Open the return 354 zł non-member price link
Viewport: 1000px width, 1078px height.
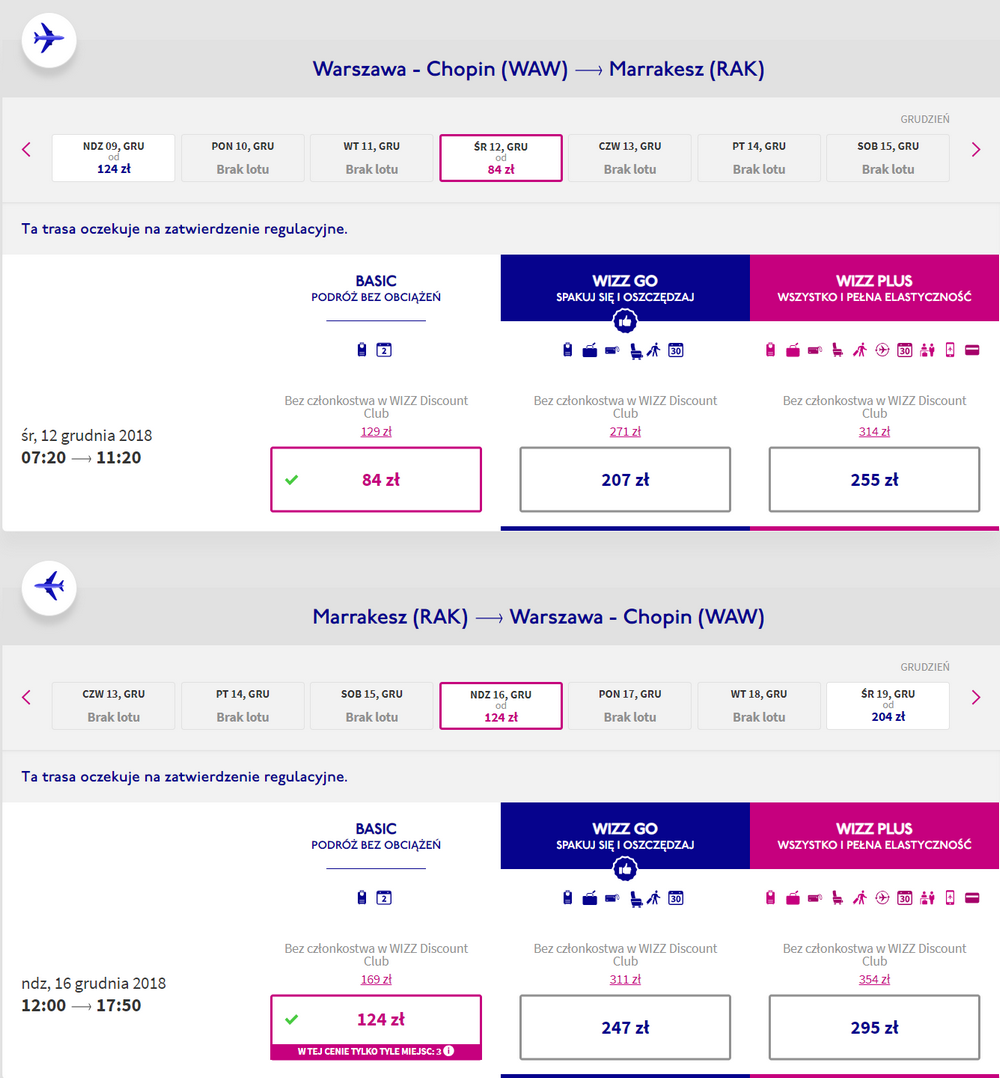point(874,980)
